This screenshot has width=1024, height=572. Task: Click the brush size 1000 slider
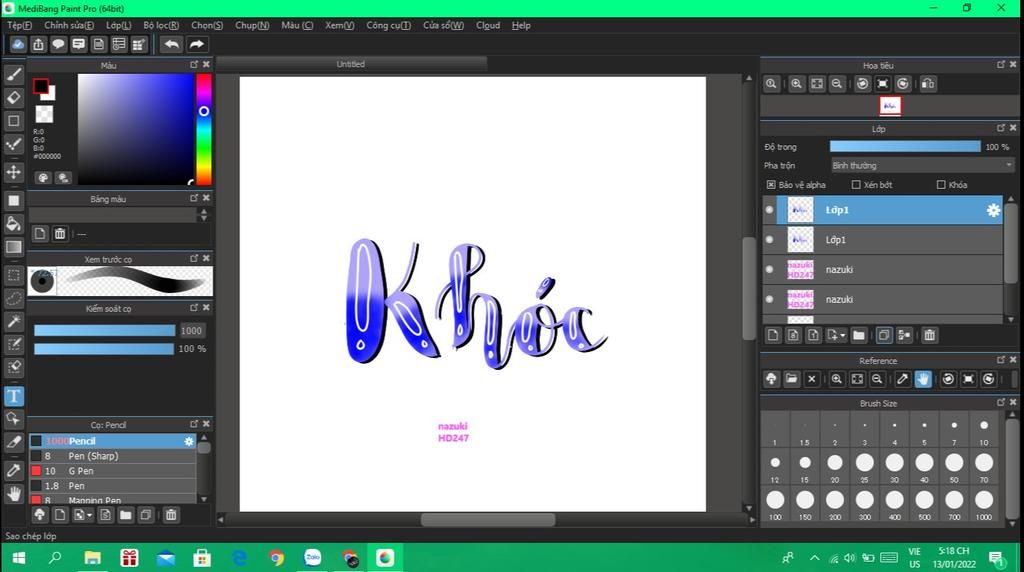coord(104,331)
